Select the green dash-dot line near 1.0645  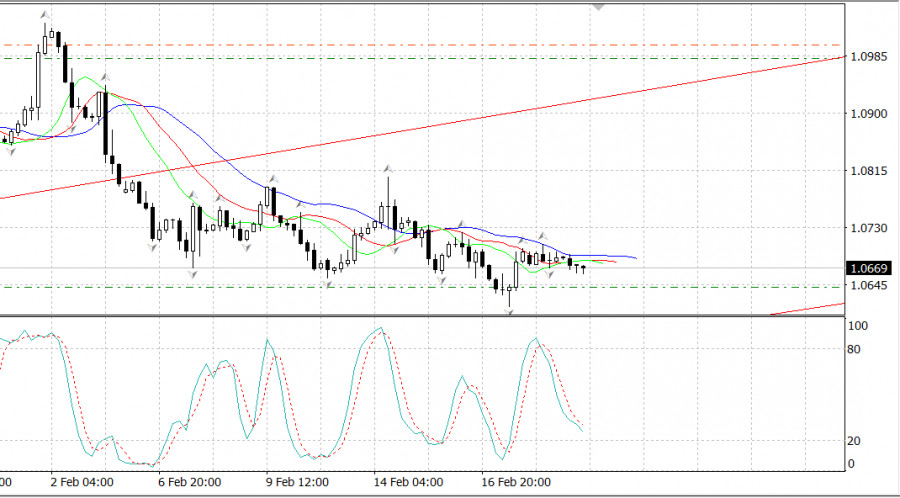click(300, 287)
